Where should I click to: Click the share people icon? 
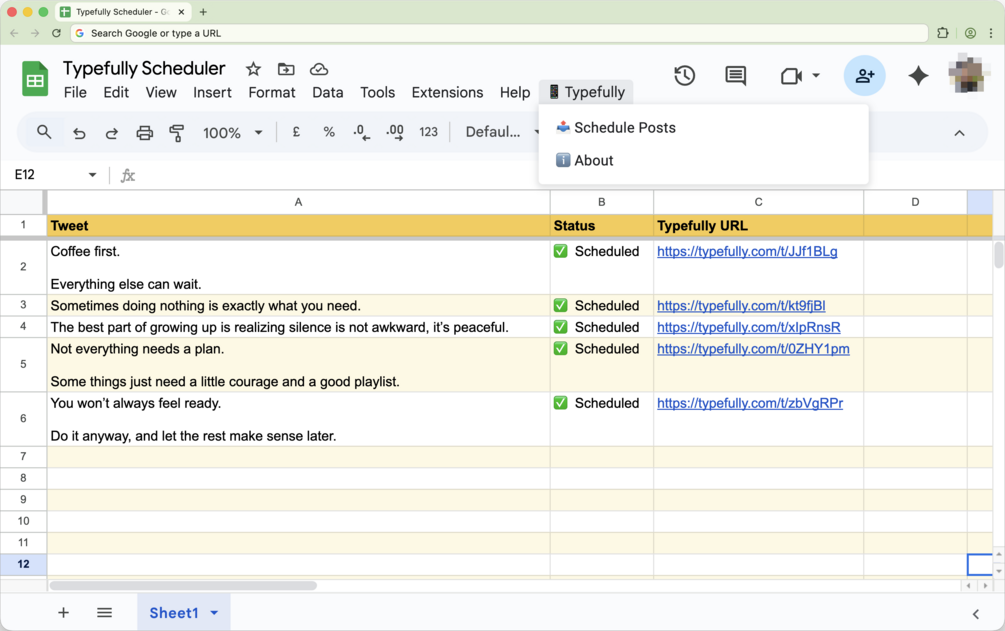coord(865,76)
